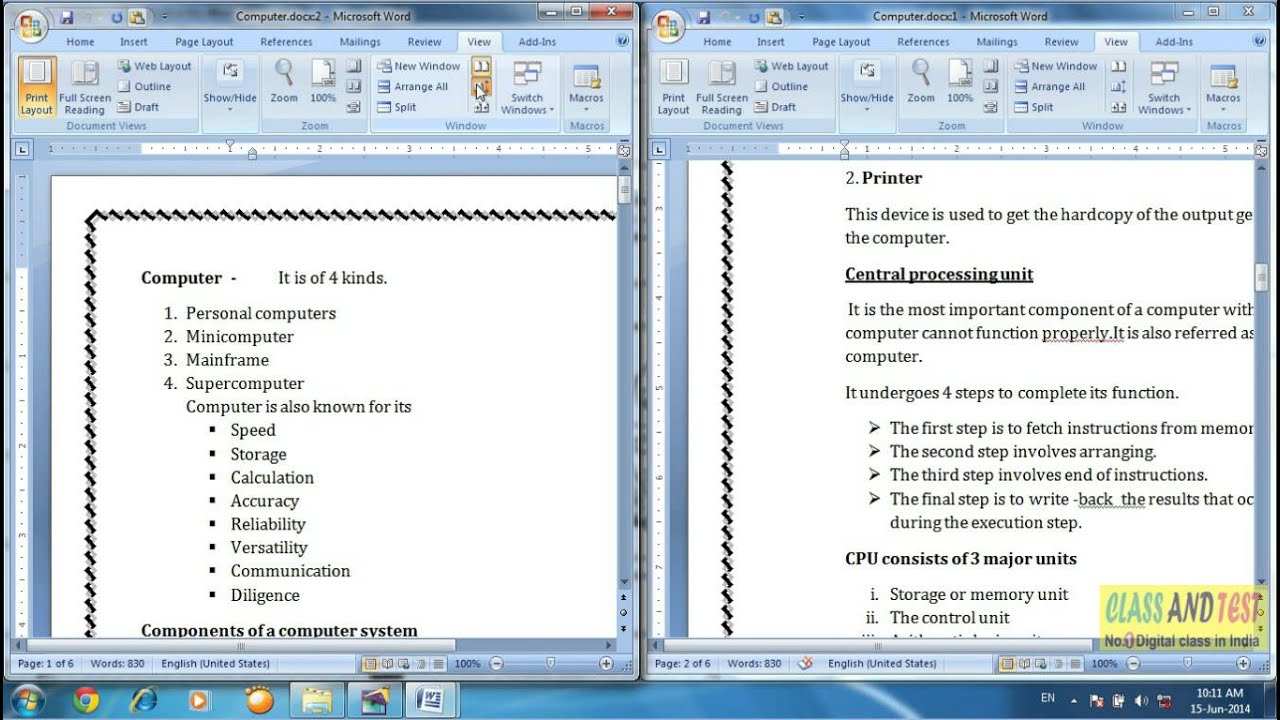
Task: Switch left window to Web Layout view
Action: tap(154, 66)
